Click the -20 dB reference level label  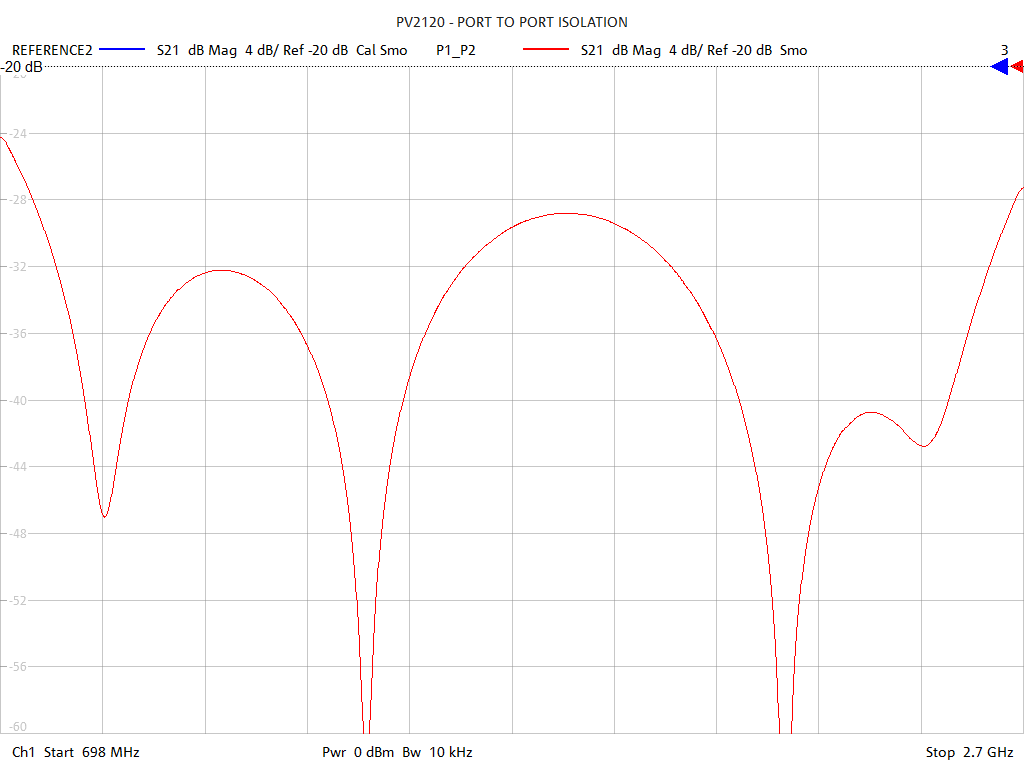pos(22,67)
